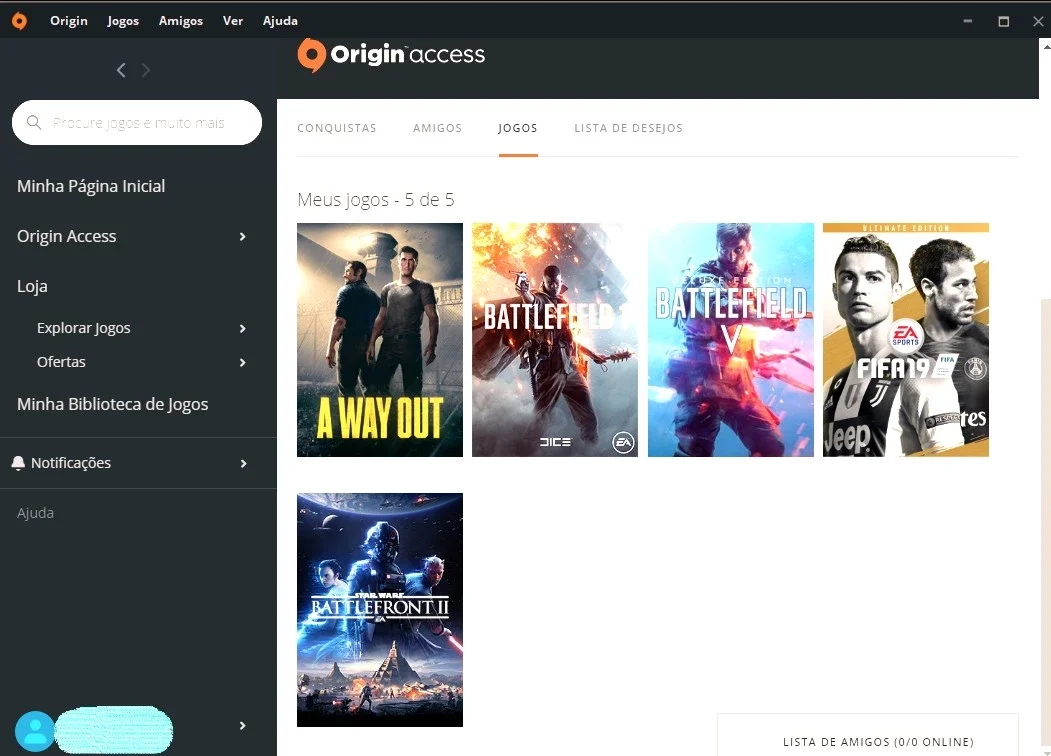Open the Lista de Amigos panel
Screen dimensions: 1051x756
[x=868, y=736]
